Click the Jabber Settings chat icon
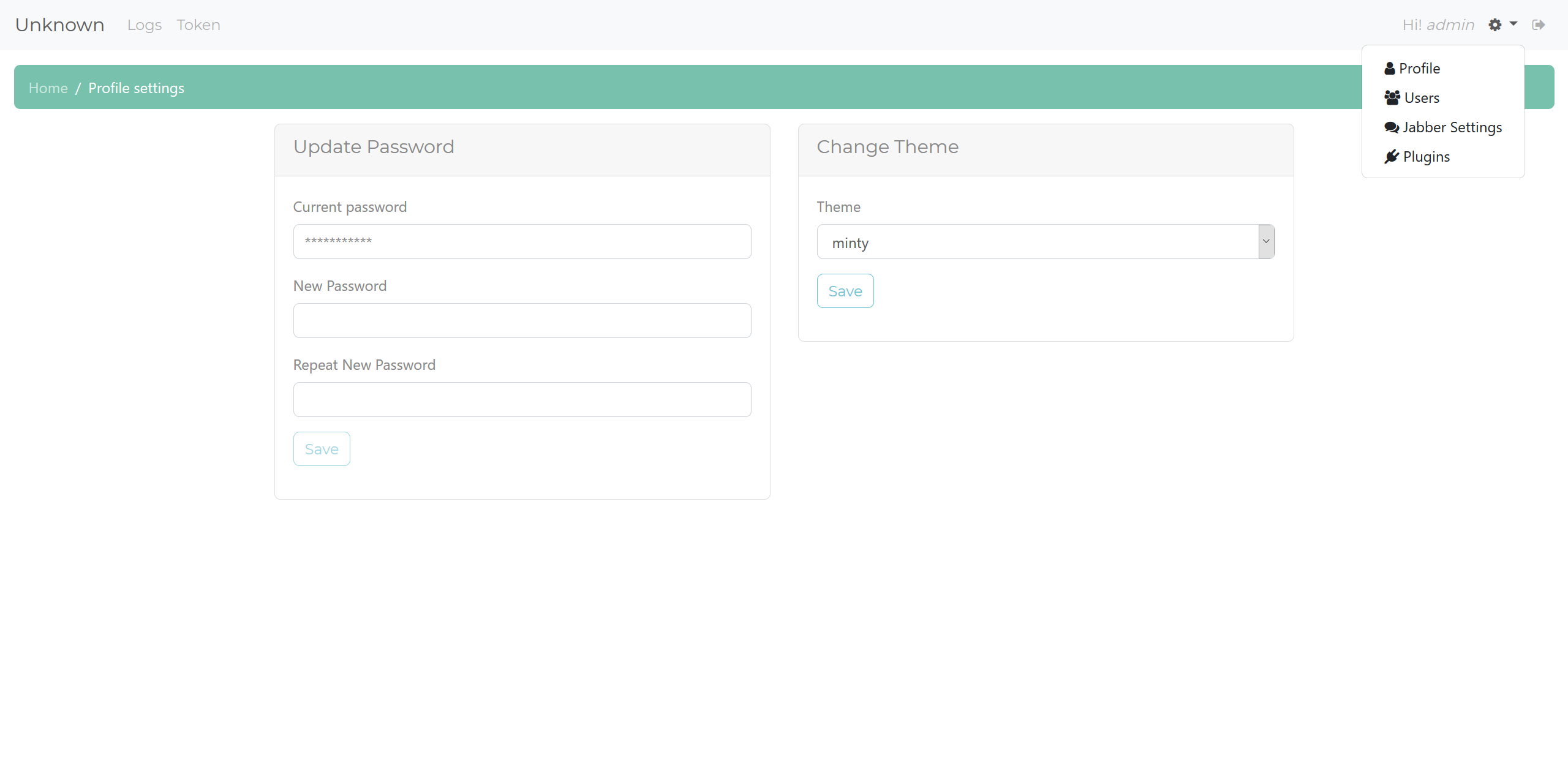The width and height of the screenshot is (1568, 774). point(1392,127)
